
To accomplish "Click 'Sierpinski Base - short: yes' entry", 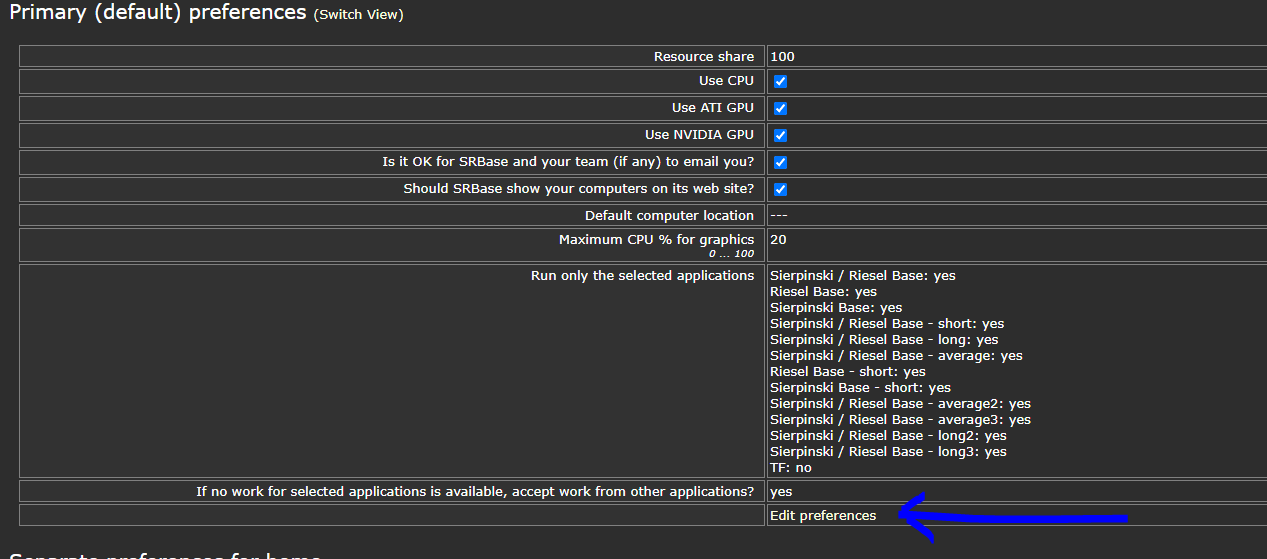I will (x=860, y=388).
